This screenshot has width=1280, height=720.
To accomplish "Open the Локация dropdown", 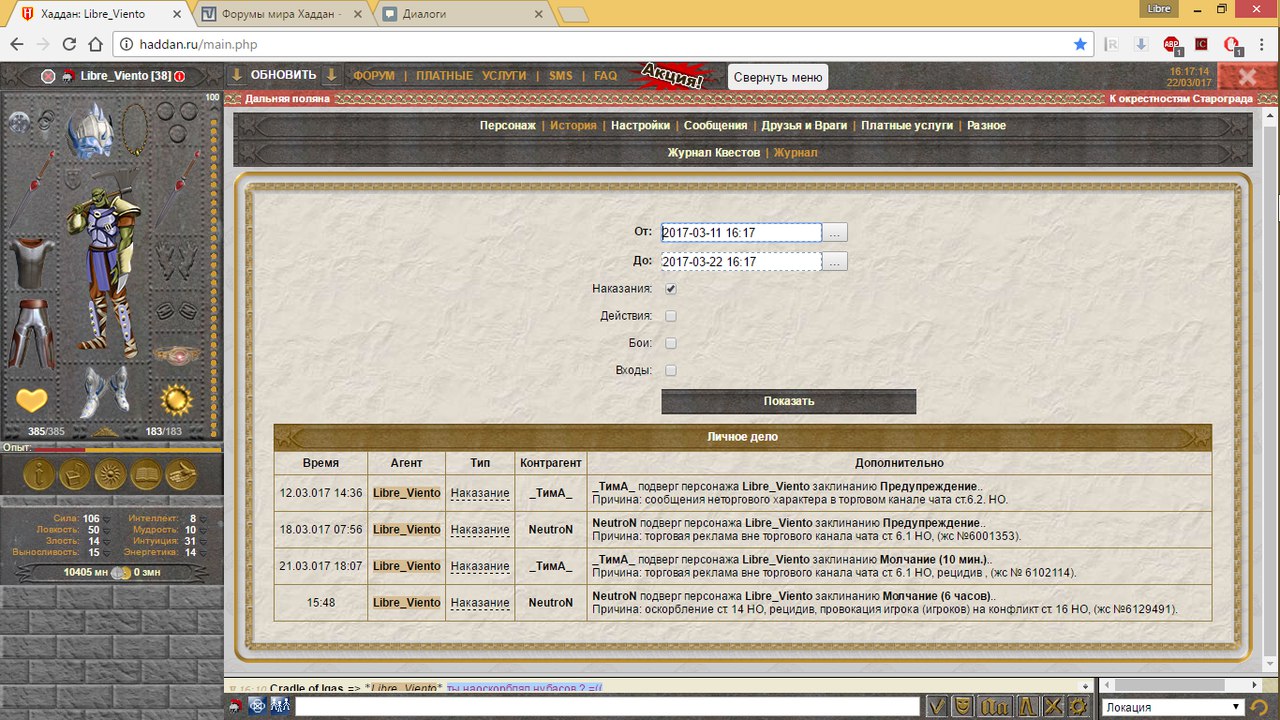I will click(1172, 707).
